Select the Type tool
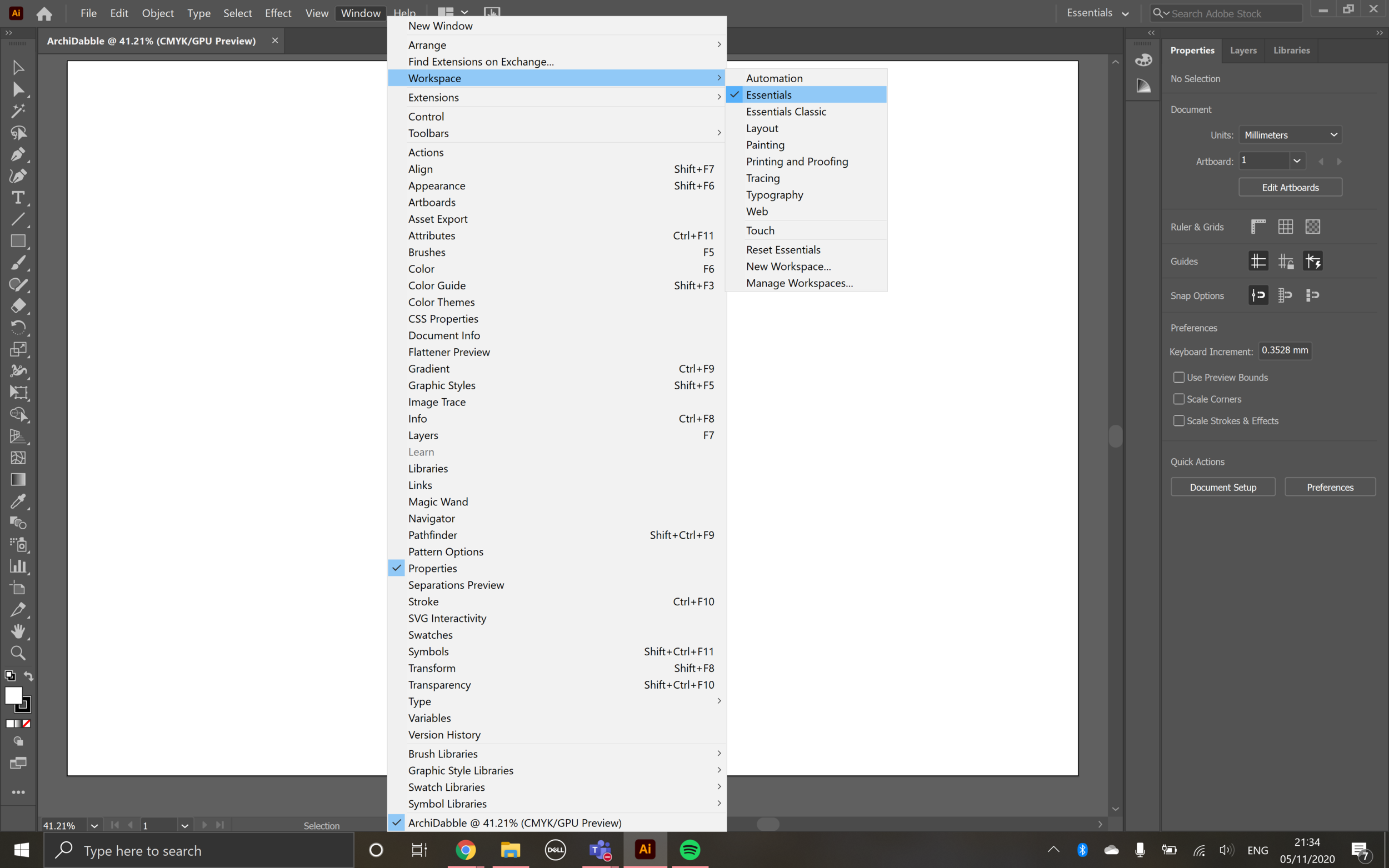The height and width of the screenshot is (868, 1389). point(18,198)
